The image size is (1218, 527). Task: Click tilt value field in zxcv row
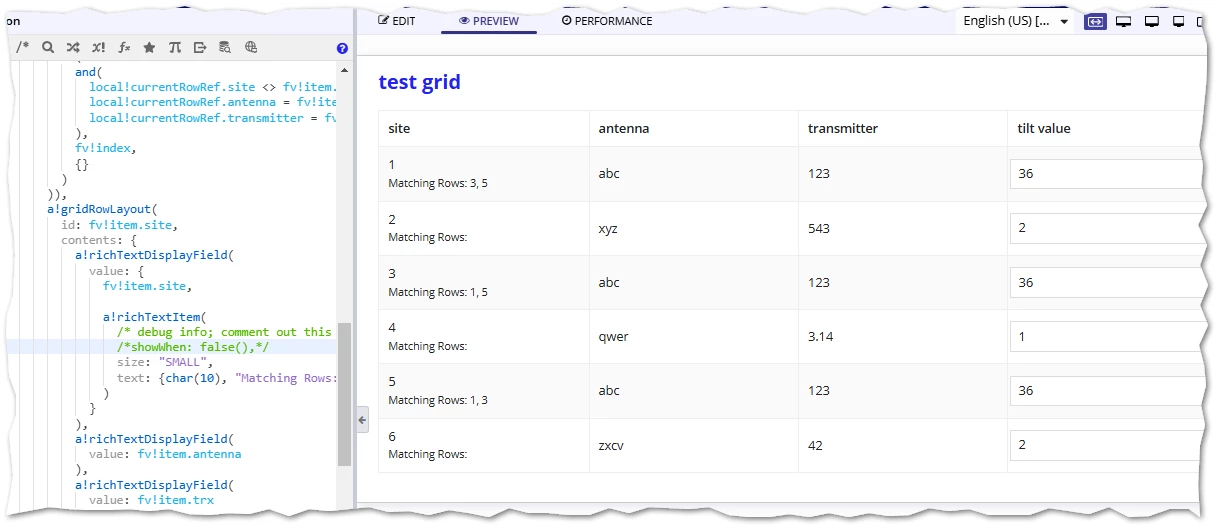coord(1105,445)
